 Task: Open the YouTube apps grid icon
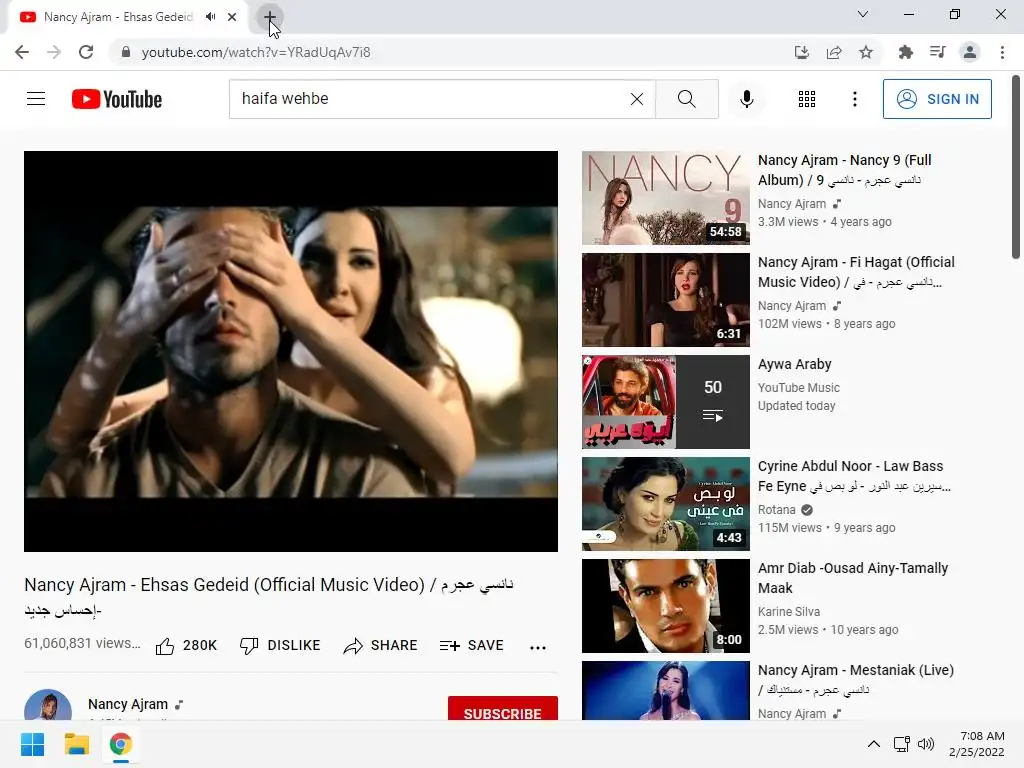(x=807, y=99)
